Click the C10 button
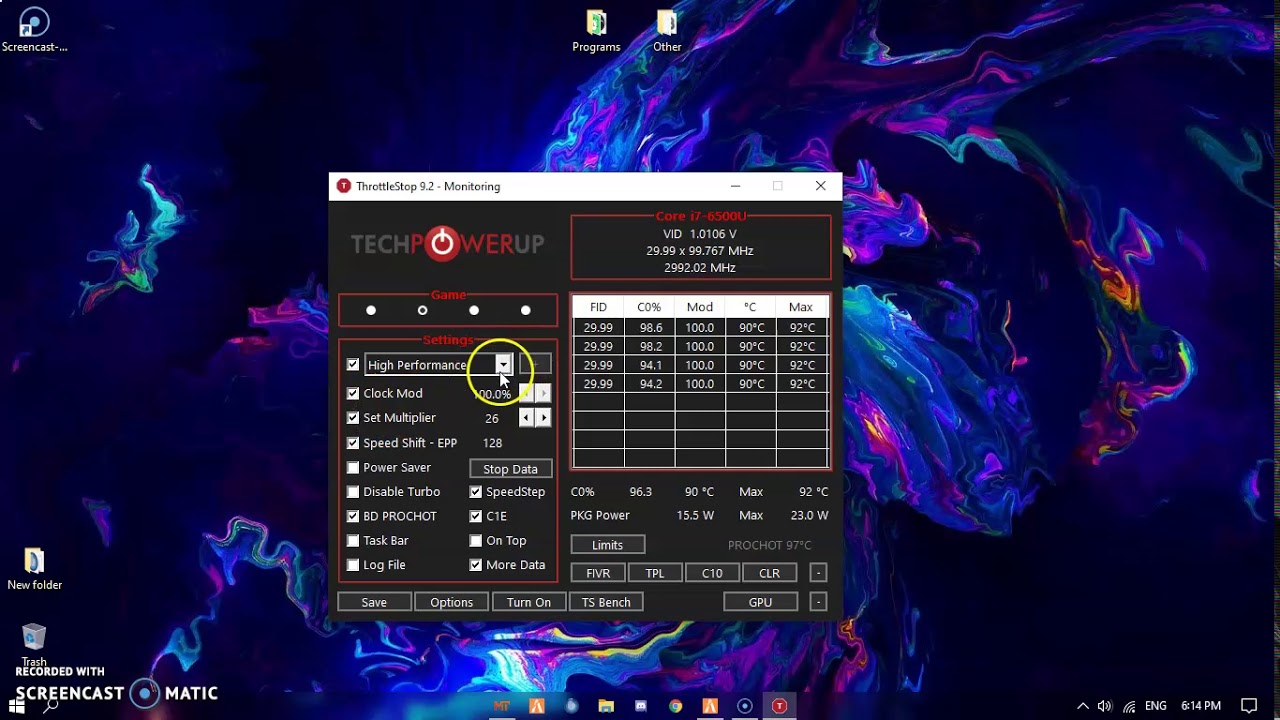 click(712, 573)
